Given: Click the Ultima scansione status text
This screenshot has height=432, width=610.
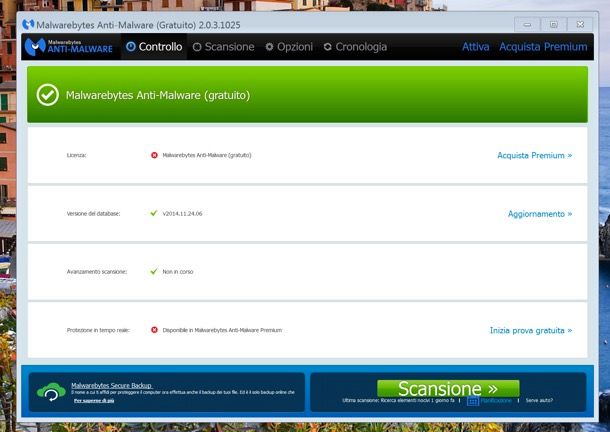Looking at the screenshot, I should (398, 400).
